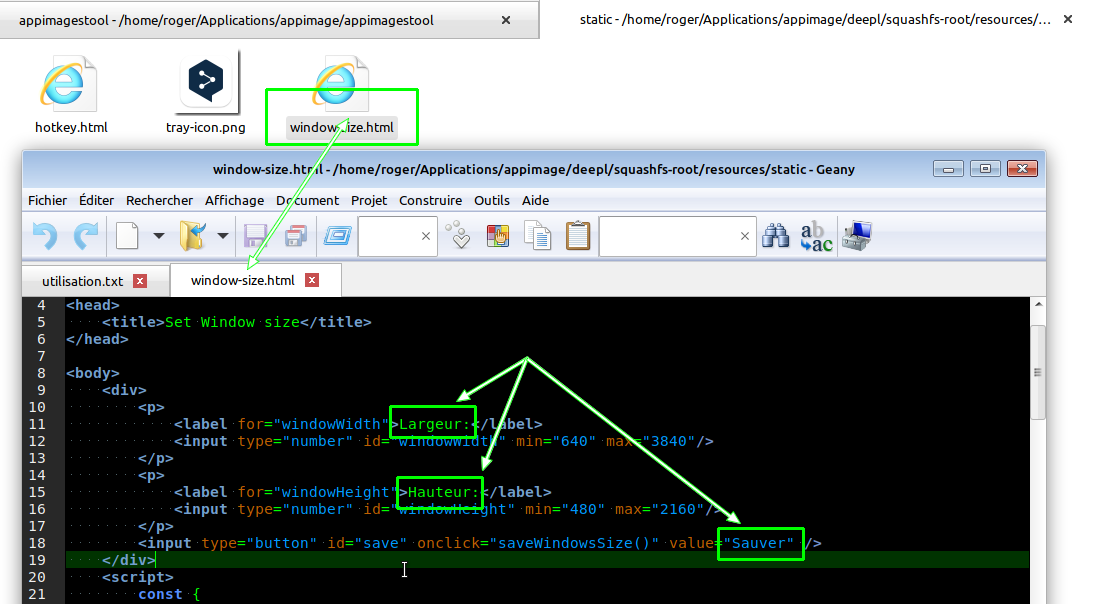This screenshot has height=604, width=1093.
Task: Open the Fichier menu
Action: [48, 200]
